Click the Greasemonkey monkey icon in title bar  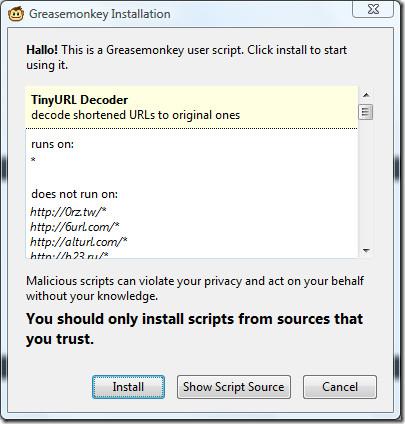pos(16,14)
